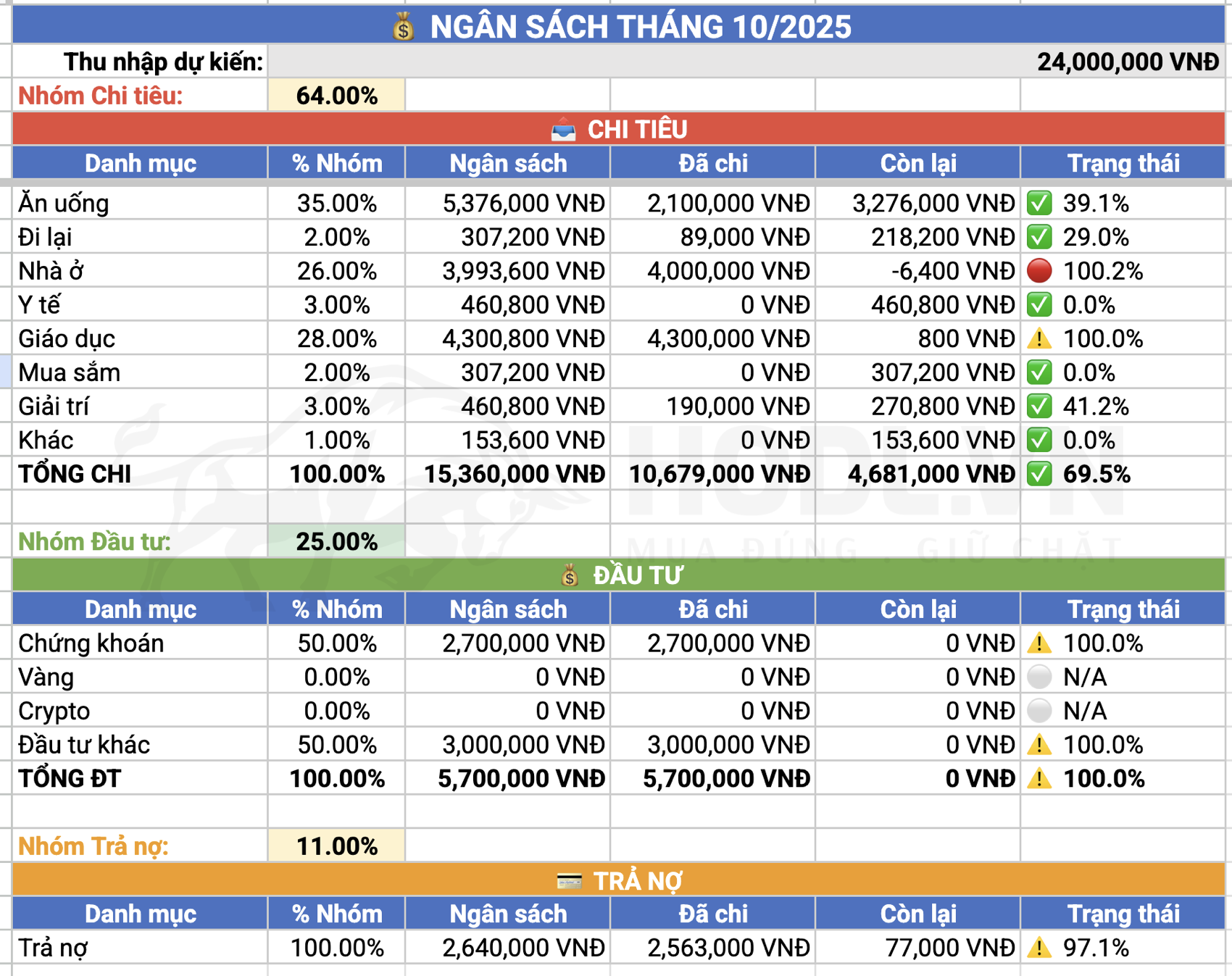Click the money bag icon in the title
This screenshot has width=1232, height=976.
[404, 28]
